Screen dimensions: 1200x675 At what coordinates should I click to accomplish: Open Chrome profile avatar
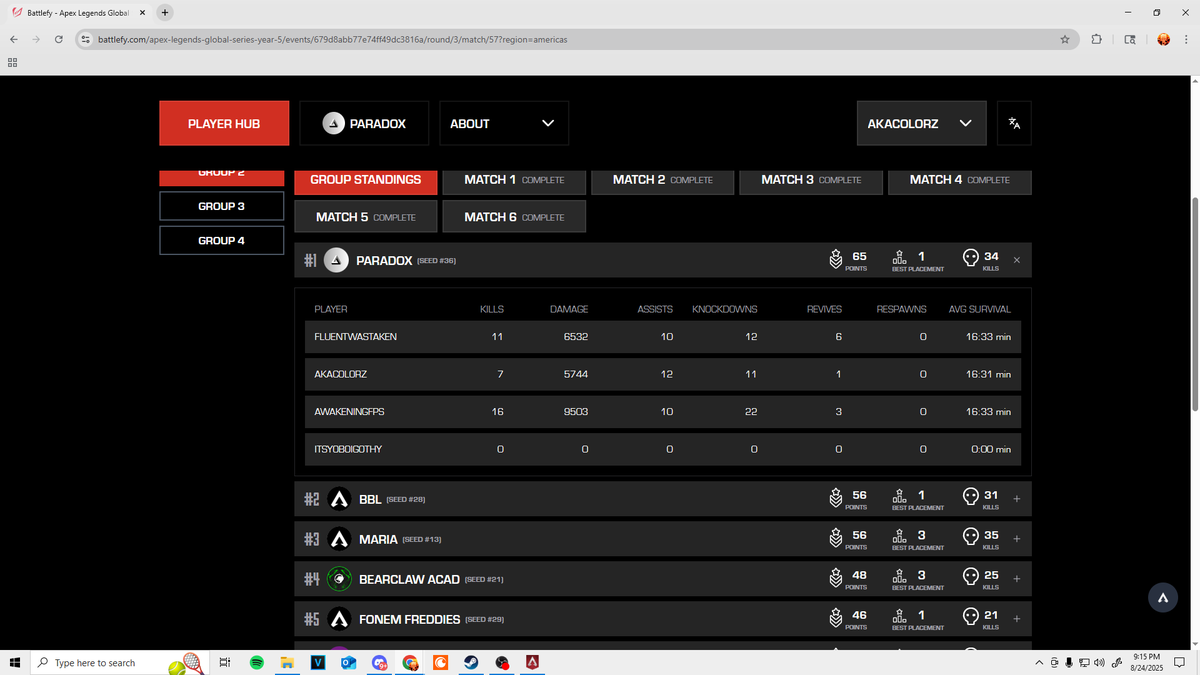tap(1163, 39)
